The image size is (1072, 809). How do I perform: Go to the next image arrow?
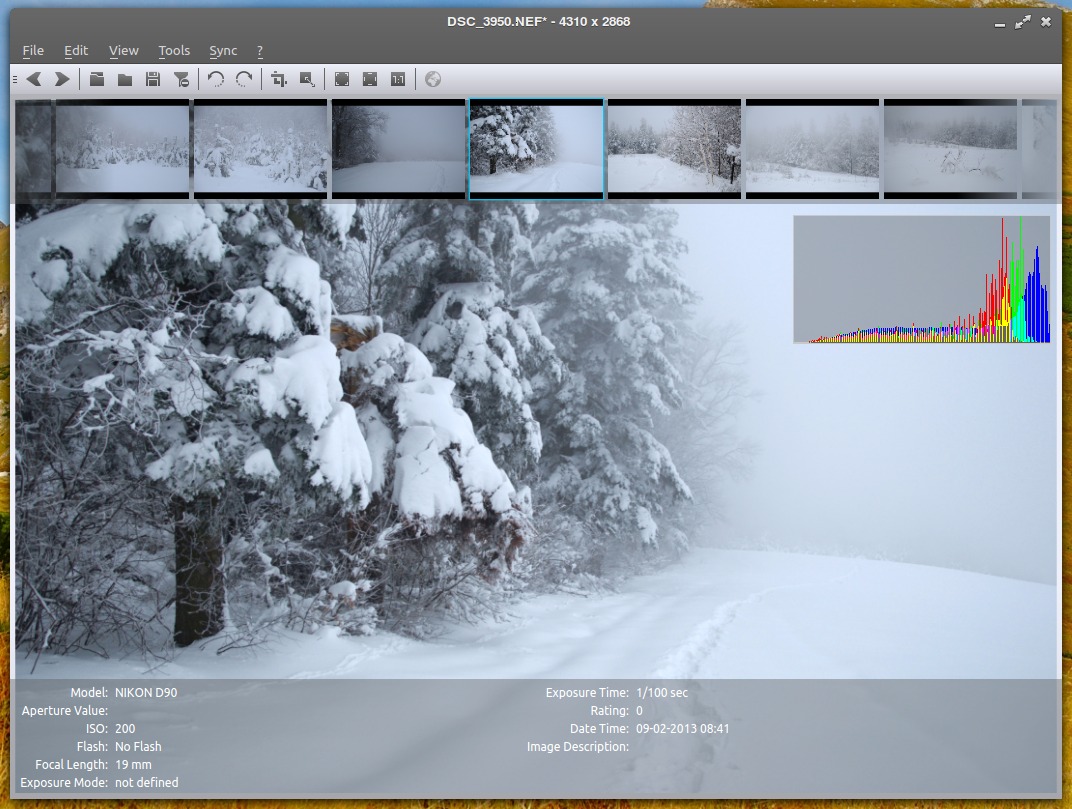click(62, 79)
